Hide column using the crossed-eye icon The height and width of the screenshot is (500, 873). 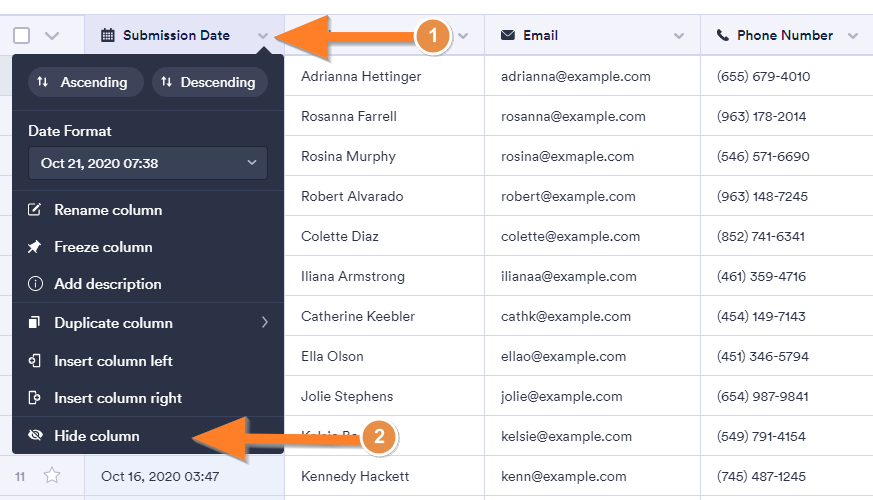click(36, 436)
